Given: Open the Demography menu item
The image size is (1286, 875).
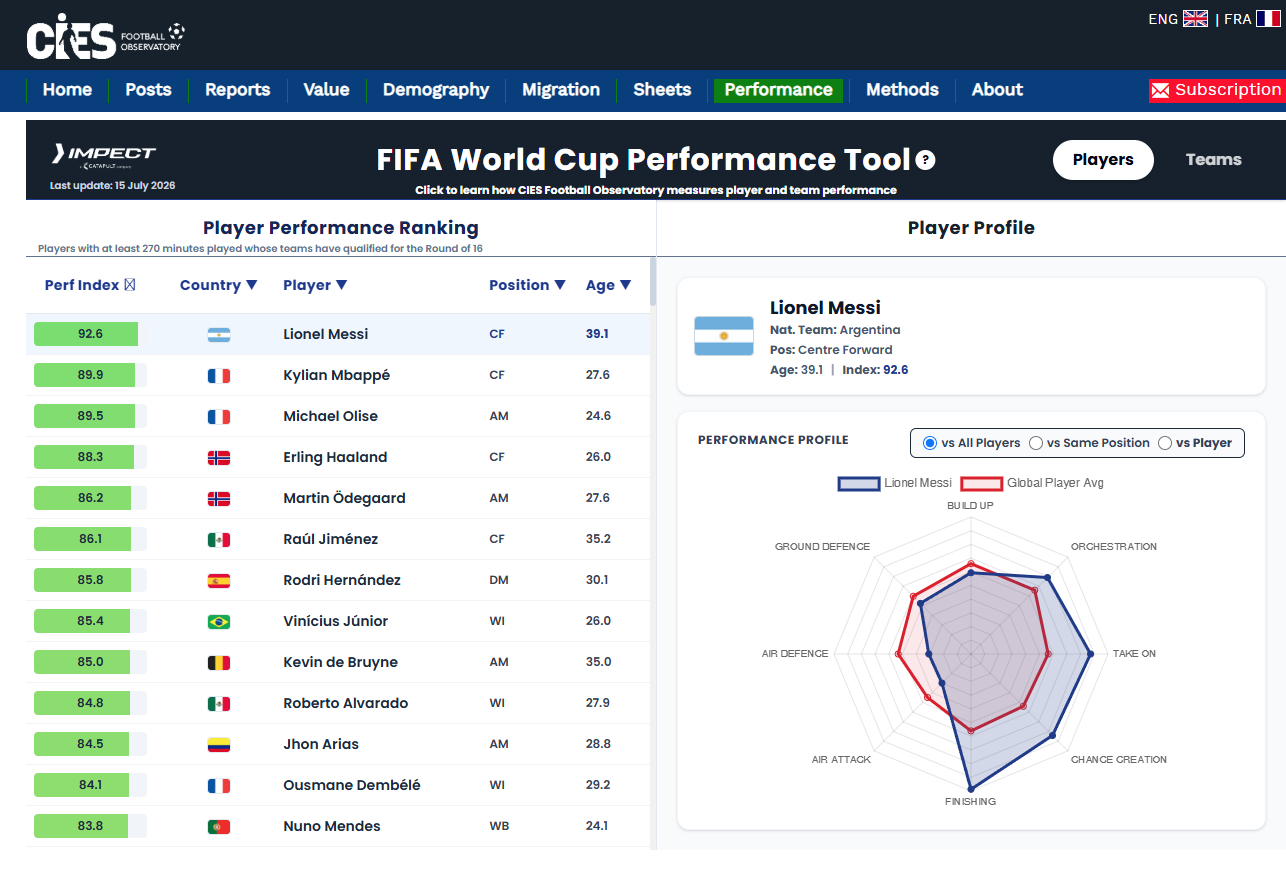Looking at the screenshot, I should coord(436,90).
